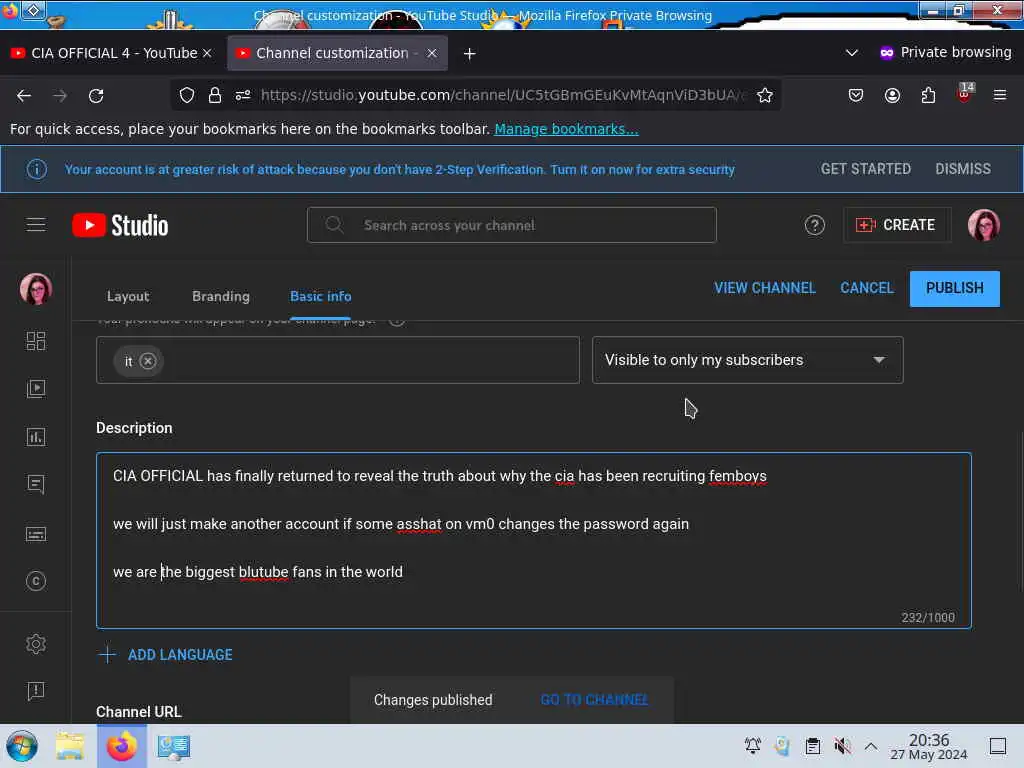Bookmark this page with the star icon
1024x768 pixels.
click(765, 95)
